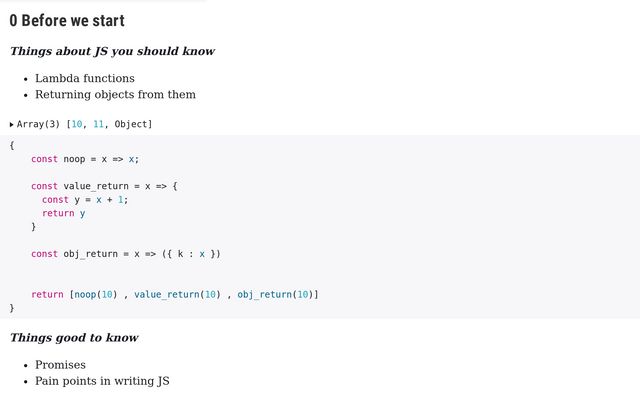This screenshot has width=640, height=400.
Task: Click the "0 Before we start" heading
Action: click(67, 21)
